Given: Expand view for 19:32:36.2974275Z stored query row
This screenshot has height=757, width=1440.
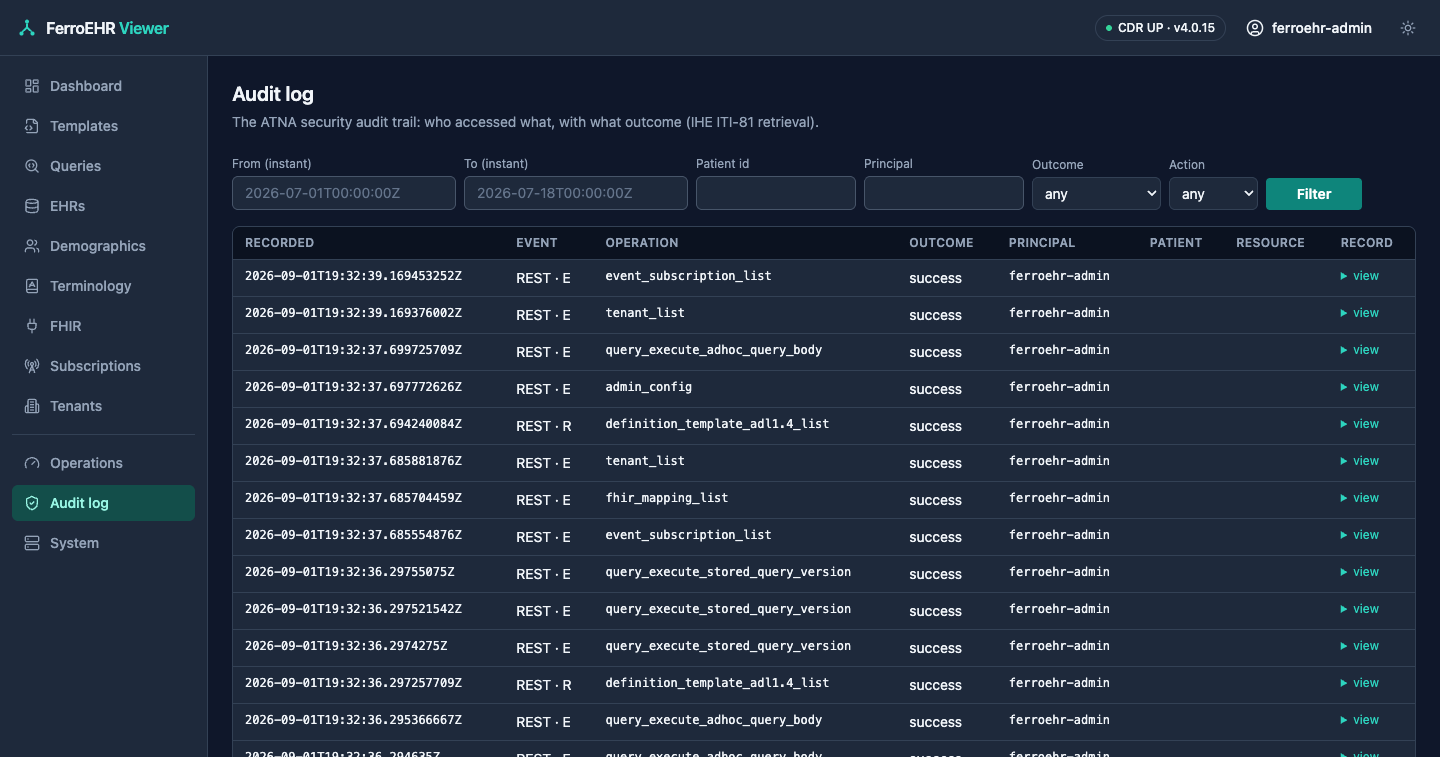Looking at the screenshot, I should coord(1359,646).
